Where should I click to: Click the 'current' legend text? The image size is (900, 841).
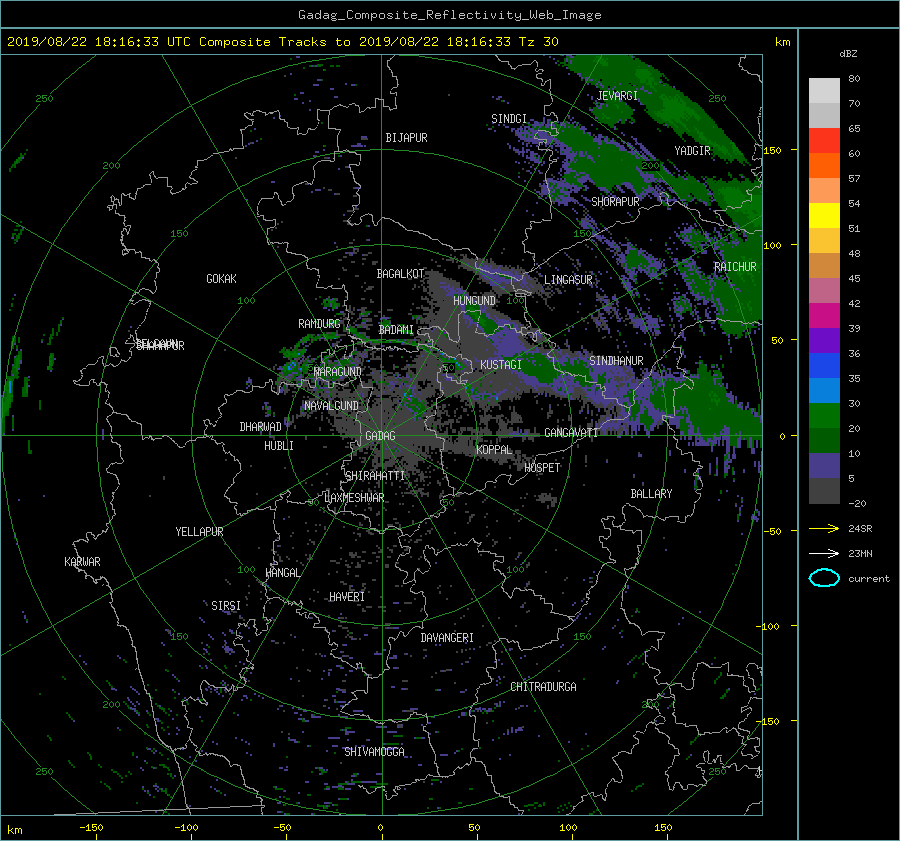coord(868,579)
